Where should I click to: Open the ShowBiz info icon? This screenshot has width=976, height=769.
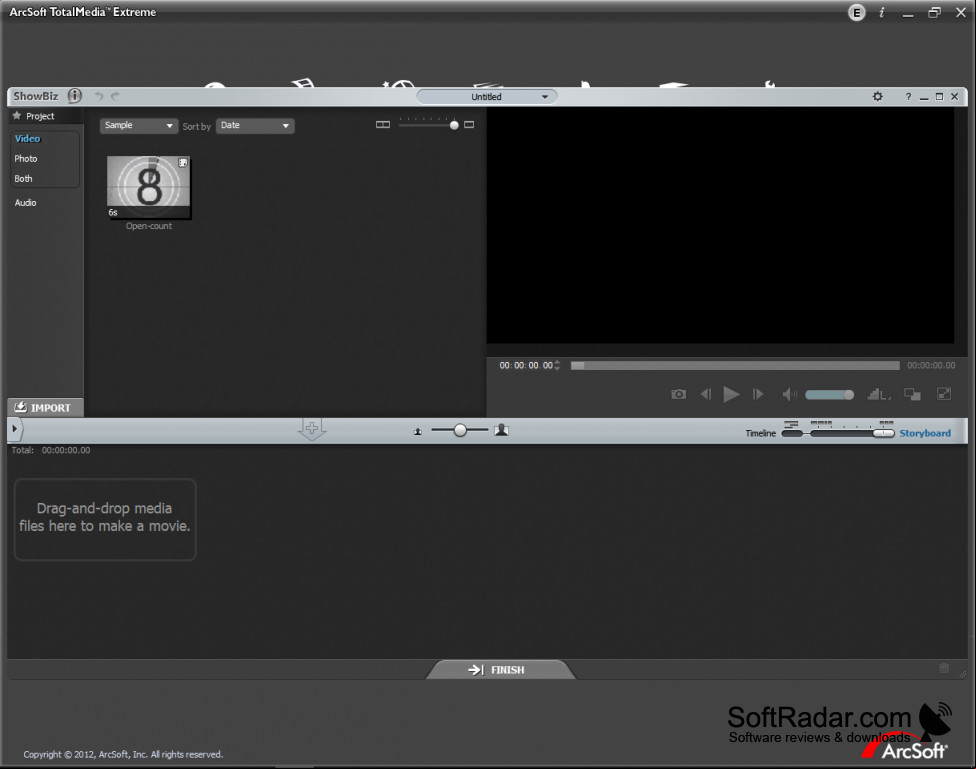point(75,96)
